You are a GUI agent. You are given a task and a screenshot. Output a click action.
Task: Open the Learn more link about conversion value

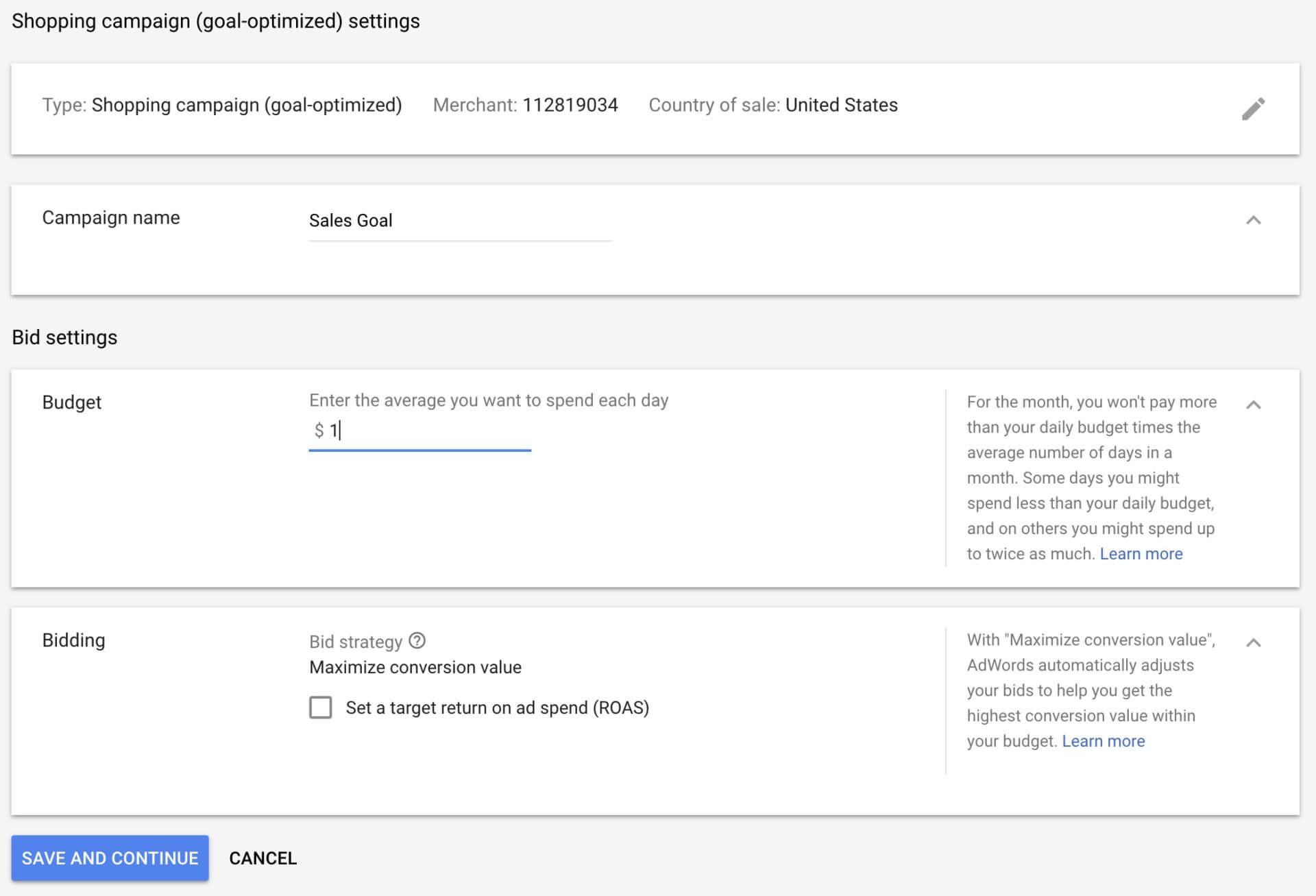click(x=1103, y=741)
